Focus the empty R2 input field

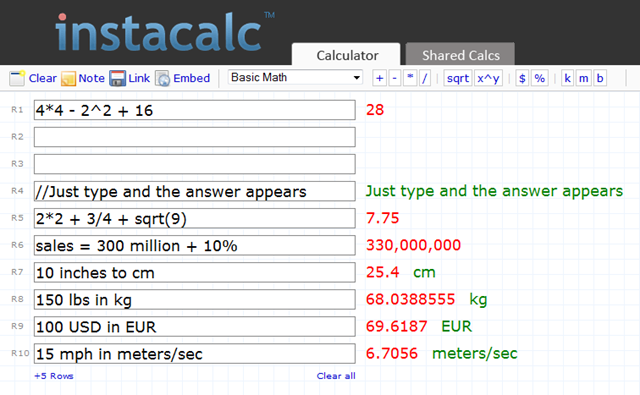pyautogui.click(x=195, y=137)
